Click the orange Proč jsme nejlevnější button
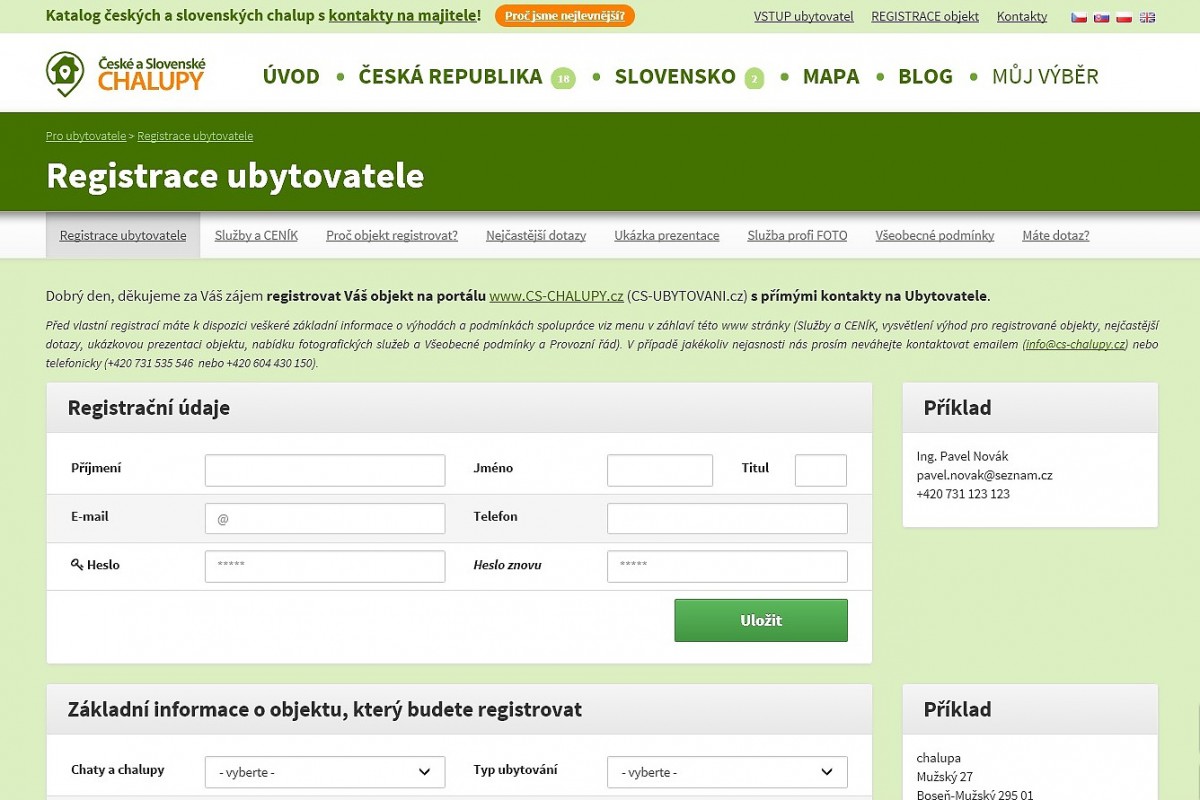 564,16
